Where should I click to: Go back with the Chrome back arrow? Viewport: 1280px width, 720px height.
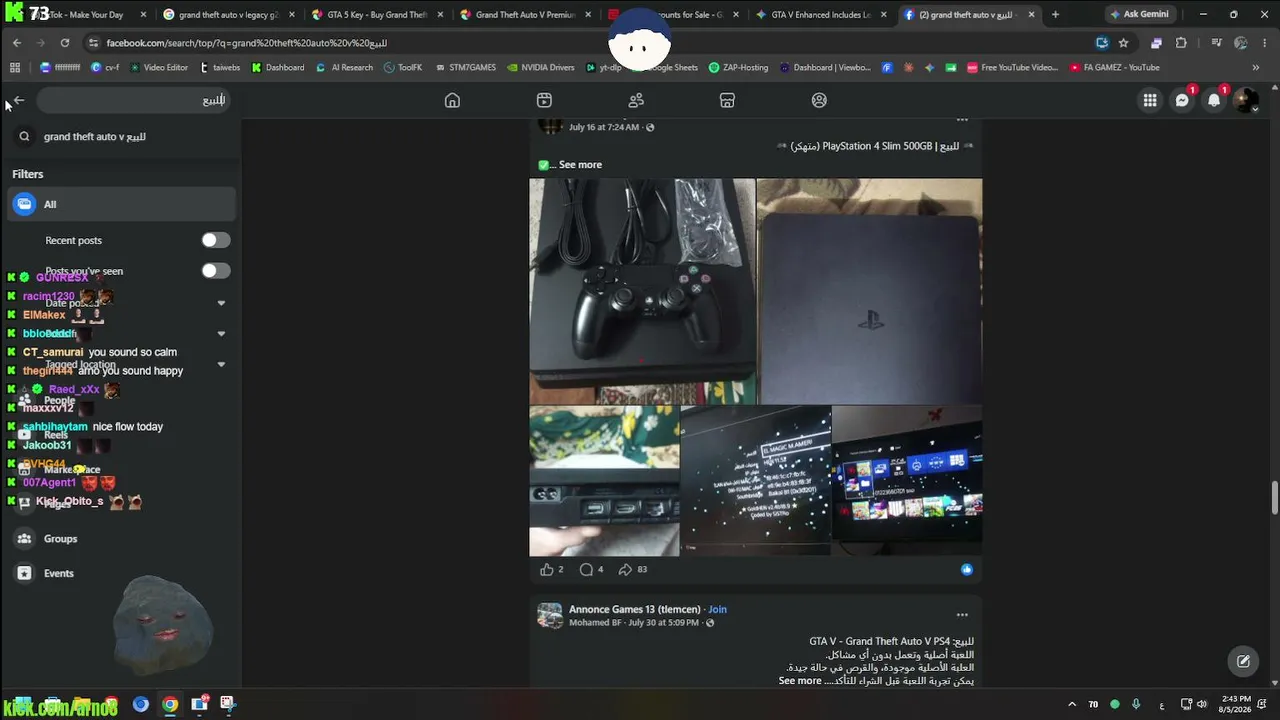pos(17,43)
